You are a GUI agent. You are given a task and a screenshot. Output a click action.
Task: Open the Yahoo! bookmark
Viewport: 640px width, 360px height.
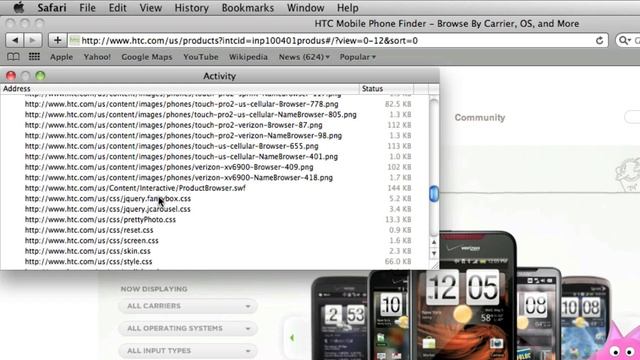click(97, 57)
